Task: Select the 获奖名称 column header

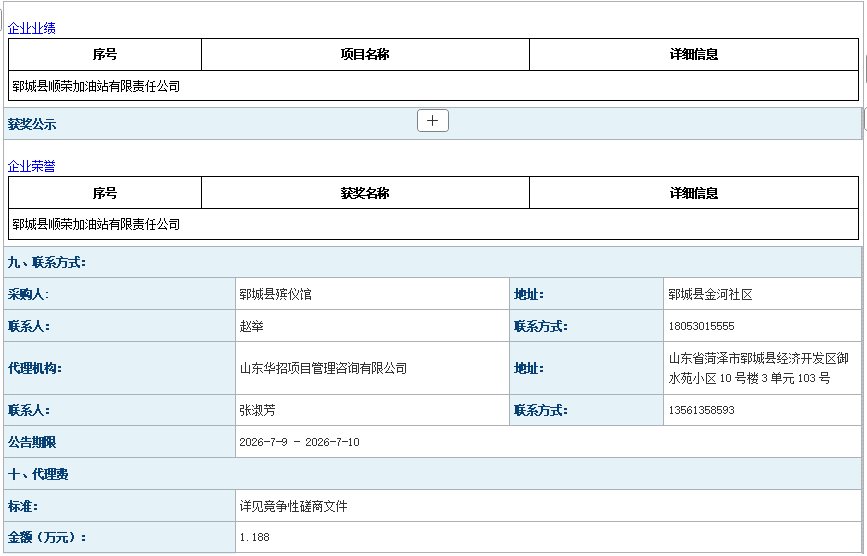Action: (x=365, y=193)
